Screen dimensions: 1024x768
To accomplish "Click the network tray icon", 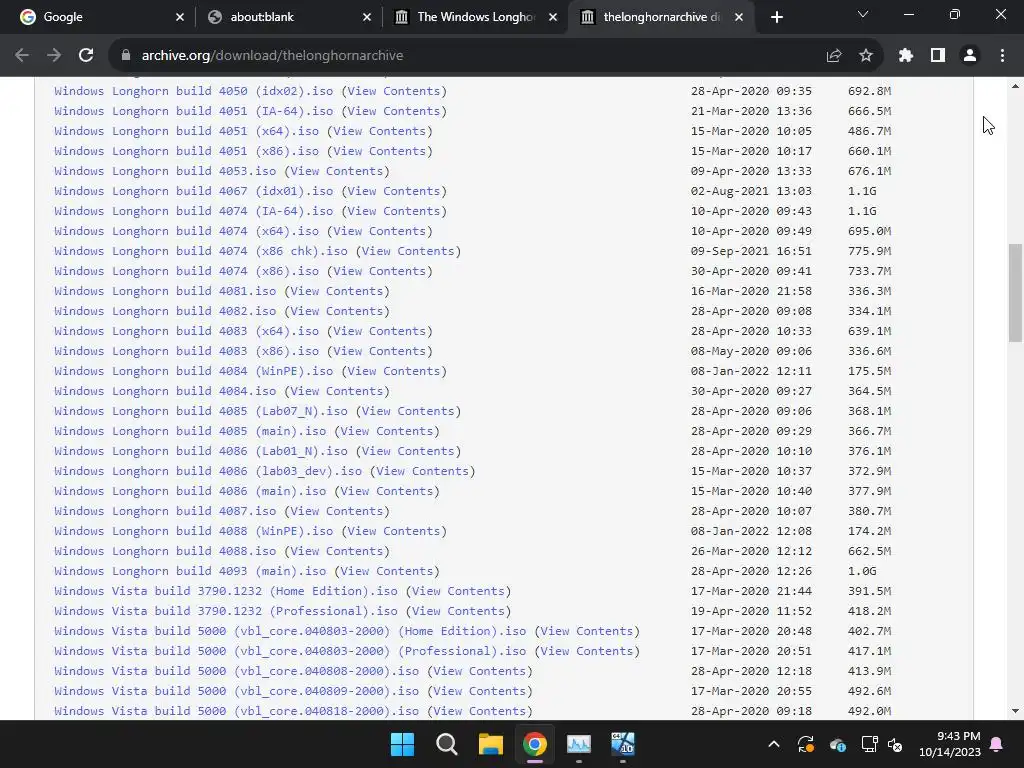I will pos(869,744).
